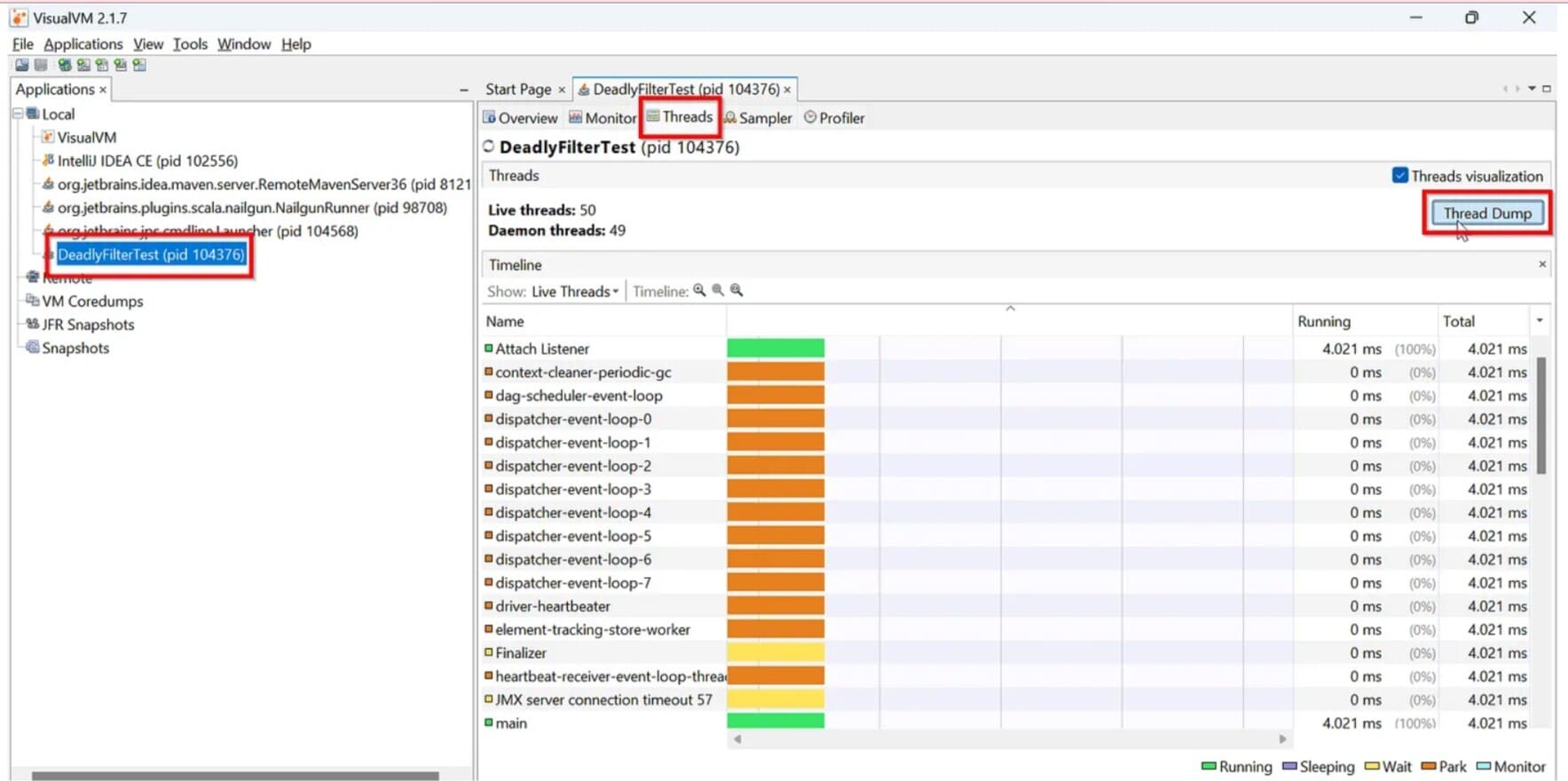
Task: Toggle the Threads visualization checkbox
Action: 1400,176
